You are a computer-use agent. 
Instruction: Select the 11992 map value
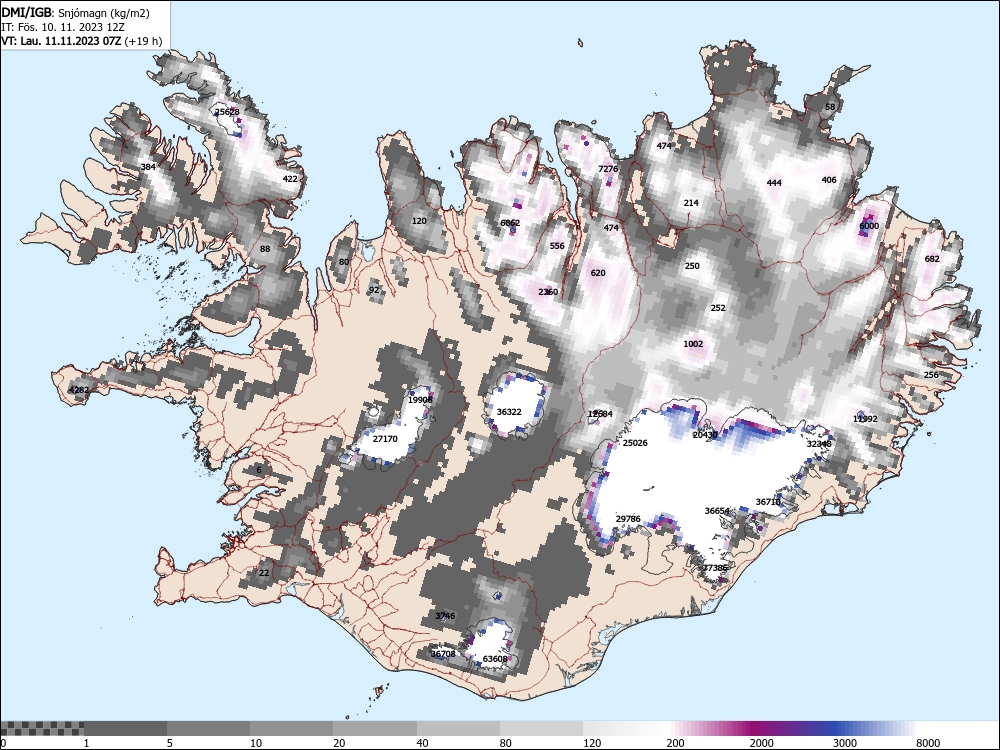pos(865,418)
